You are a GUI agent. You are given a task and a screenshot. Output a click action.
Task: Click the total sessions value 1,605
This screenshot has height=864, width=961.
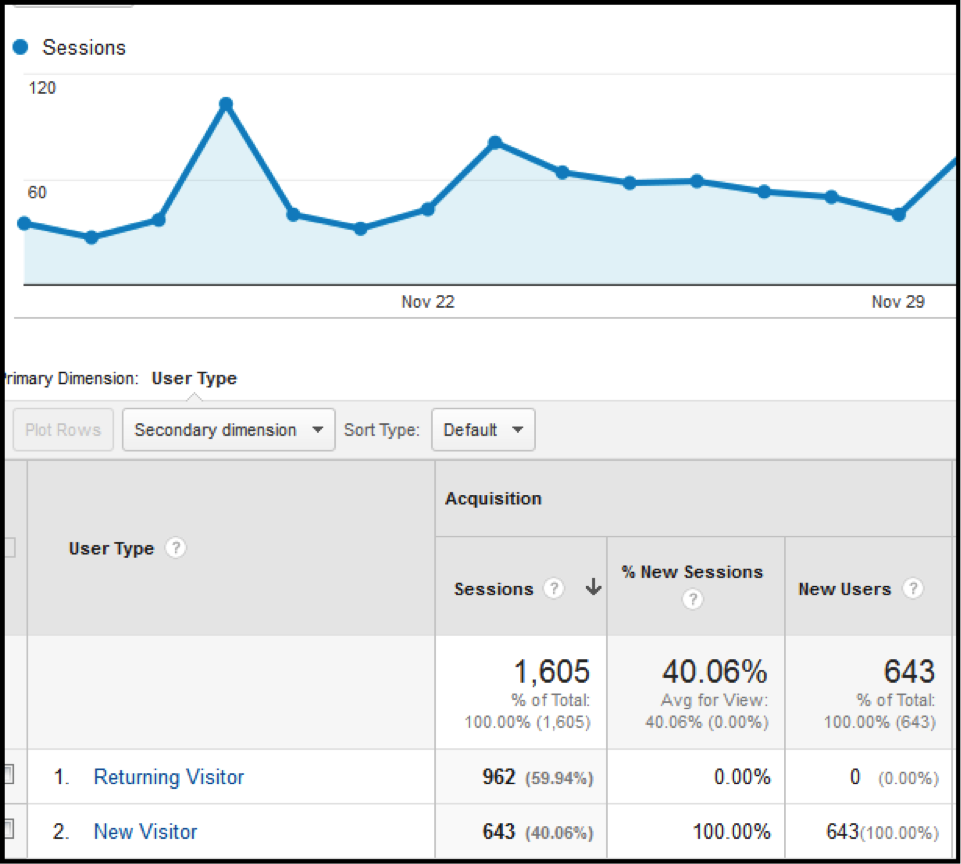[552, 671]
